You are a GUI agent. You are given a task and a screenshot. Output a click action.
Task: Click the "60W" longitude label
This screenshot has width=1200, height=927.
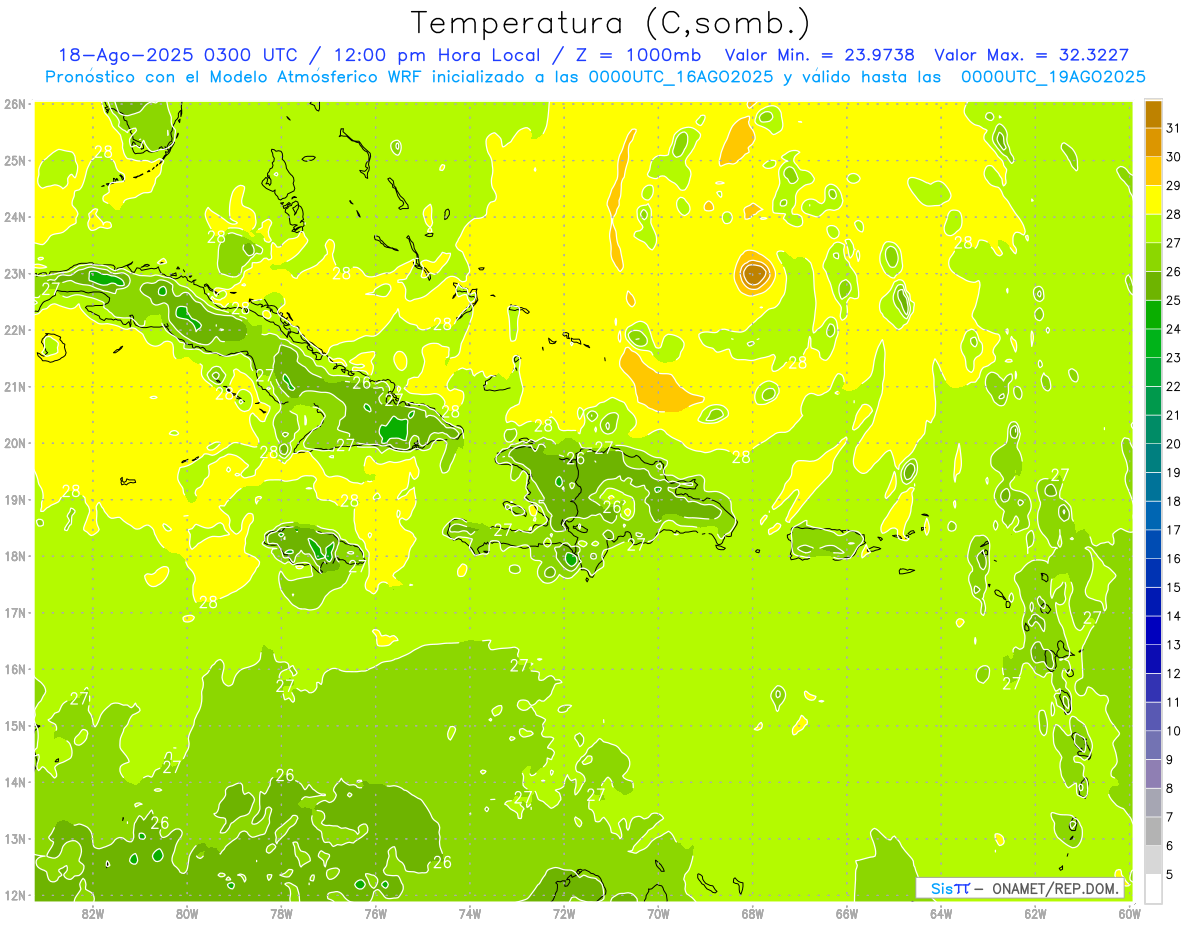tap(1130, 913)
